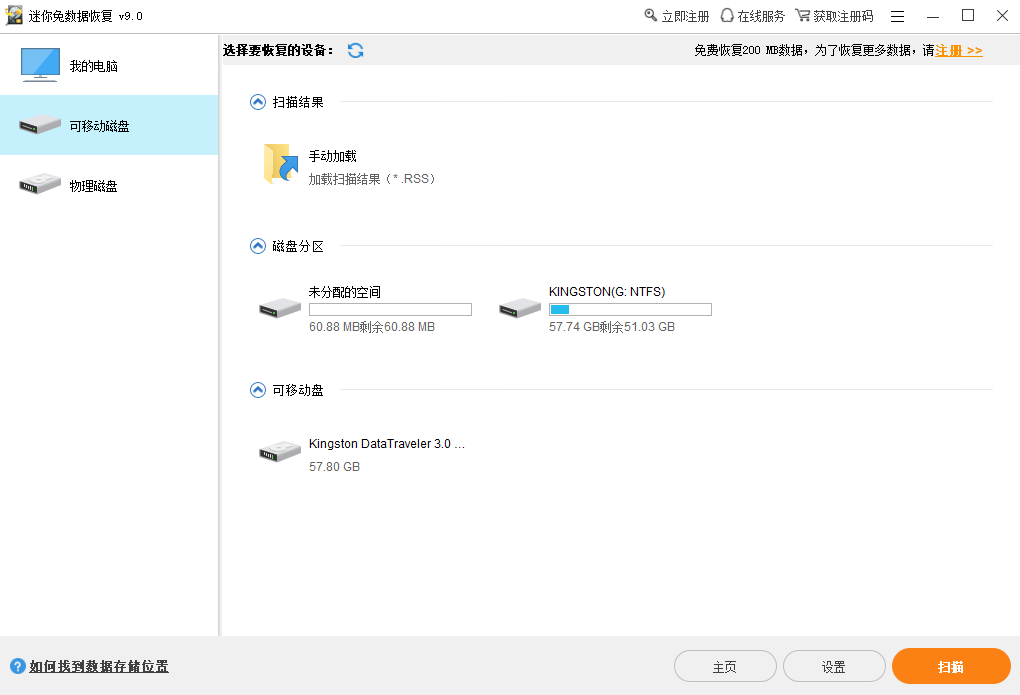
Task: Select 未分配的空间 partition name
Action: pyautogui.click(x=345, y=292)
